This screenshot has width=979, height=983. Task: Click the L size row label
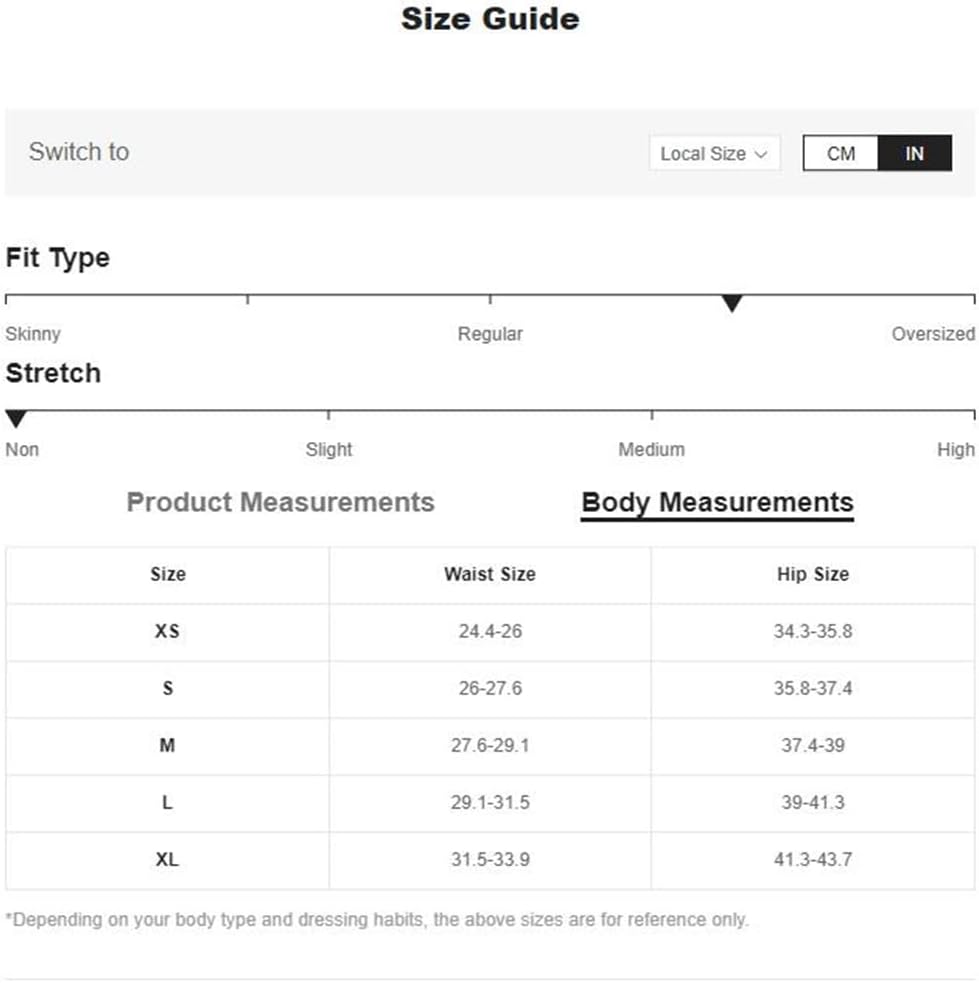(167, 802)
